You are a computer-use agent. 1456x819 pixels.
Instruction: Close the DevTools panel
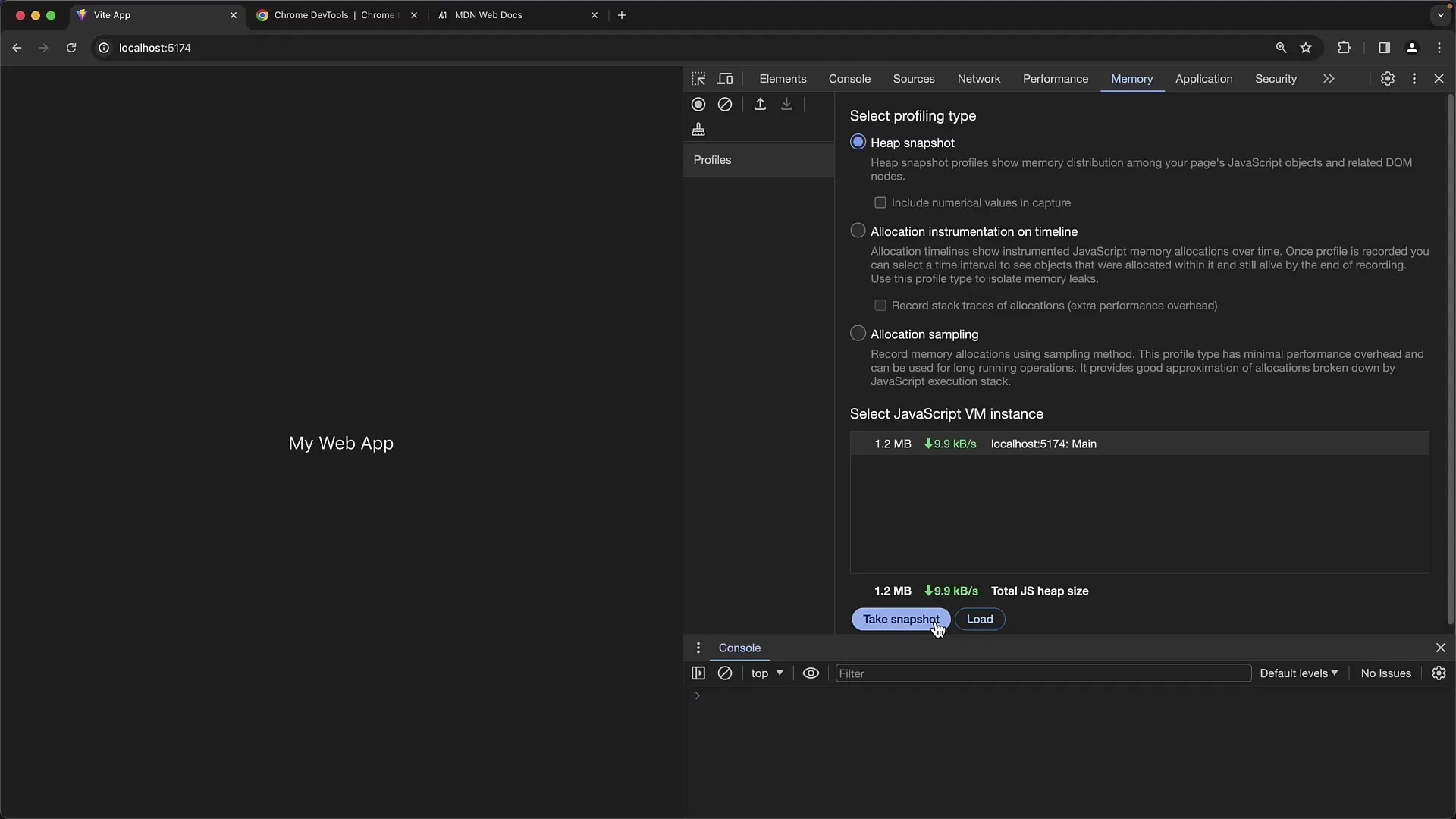pos(1439,79)
